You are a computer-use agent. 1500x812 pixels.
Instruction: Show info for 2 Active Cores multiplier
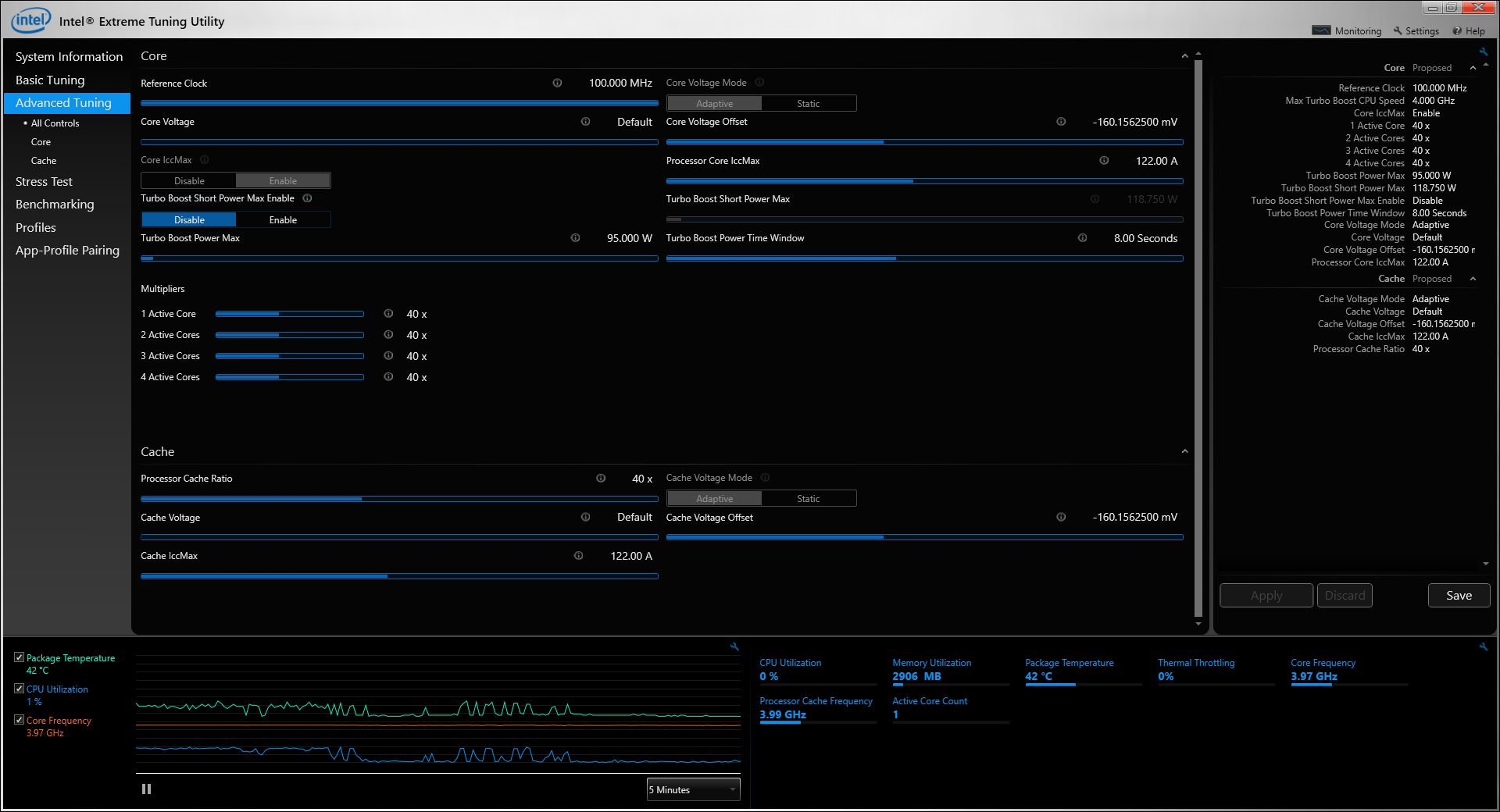[x=388, y=335]
